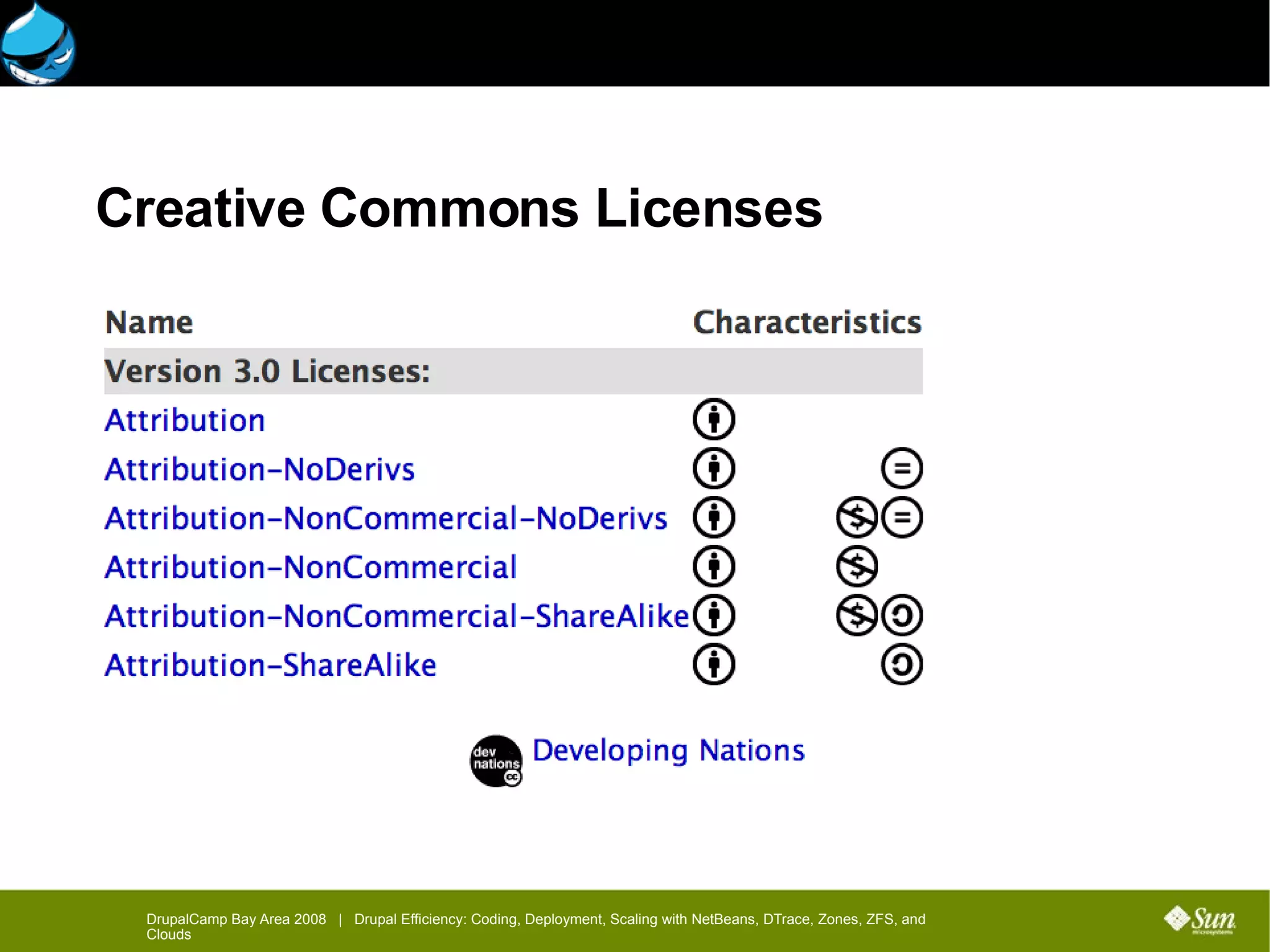Click the share-alike icon in the Attribution-NonCommercial-ShareAlike row
The width and height of the screenshot is (1270, 952).
[x=902, y=615]
